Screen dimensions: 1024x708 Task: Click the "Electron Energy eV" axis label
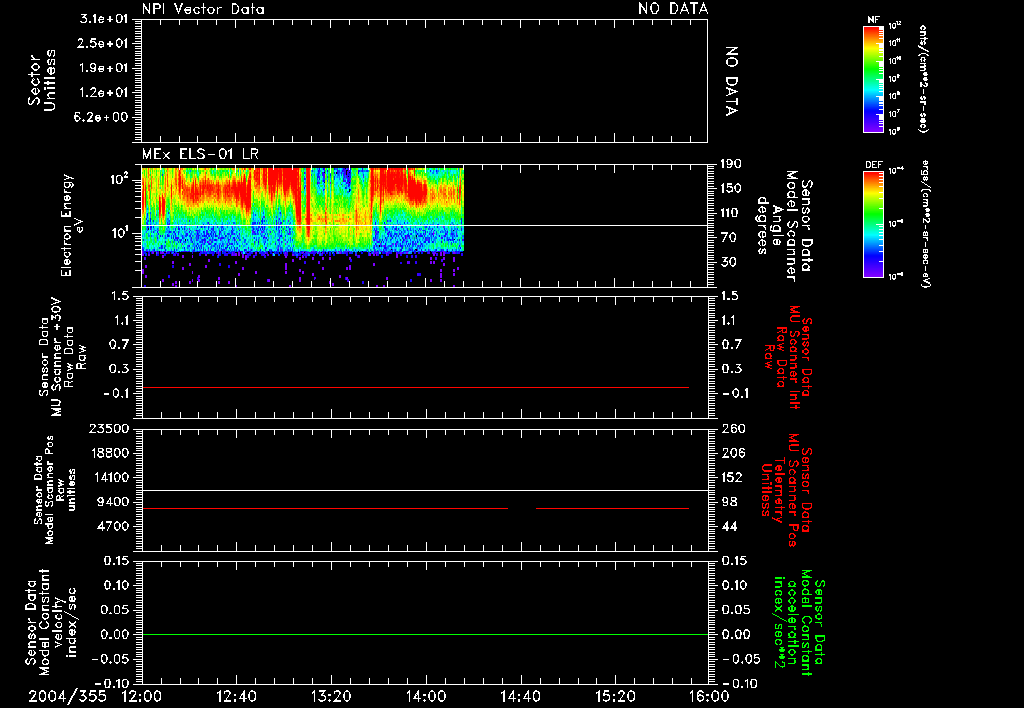(72, 225)
